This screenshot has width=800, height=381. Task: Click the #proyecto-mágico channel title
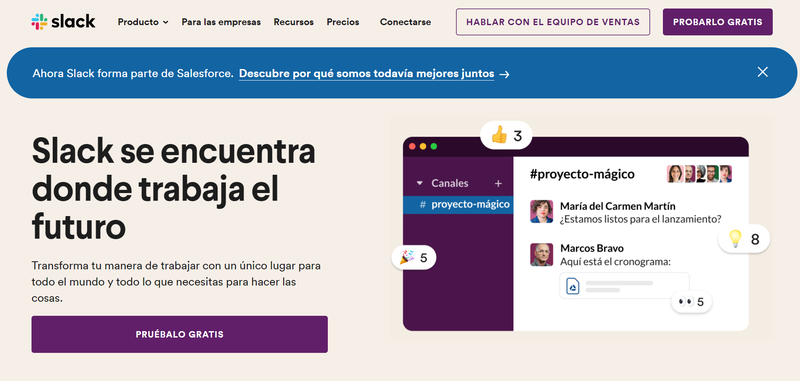point(582,174)
